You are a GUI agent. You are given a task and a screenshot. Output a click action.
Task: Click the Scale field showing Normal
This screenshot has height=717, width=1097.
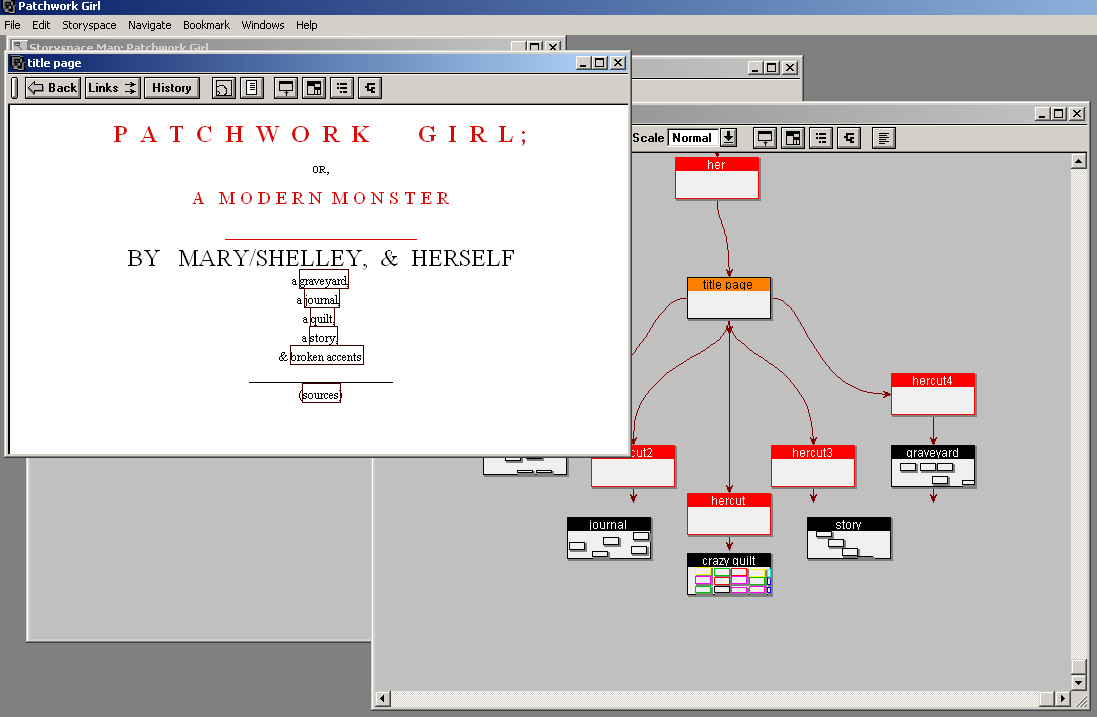693,138
